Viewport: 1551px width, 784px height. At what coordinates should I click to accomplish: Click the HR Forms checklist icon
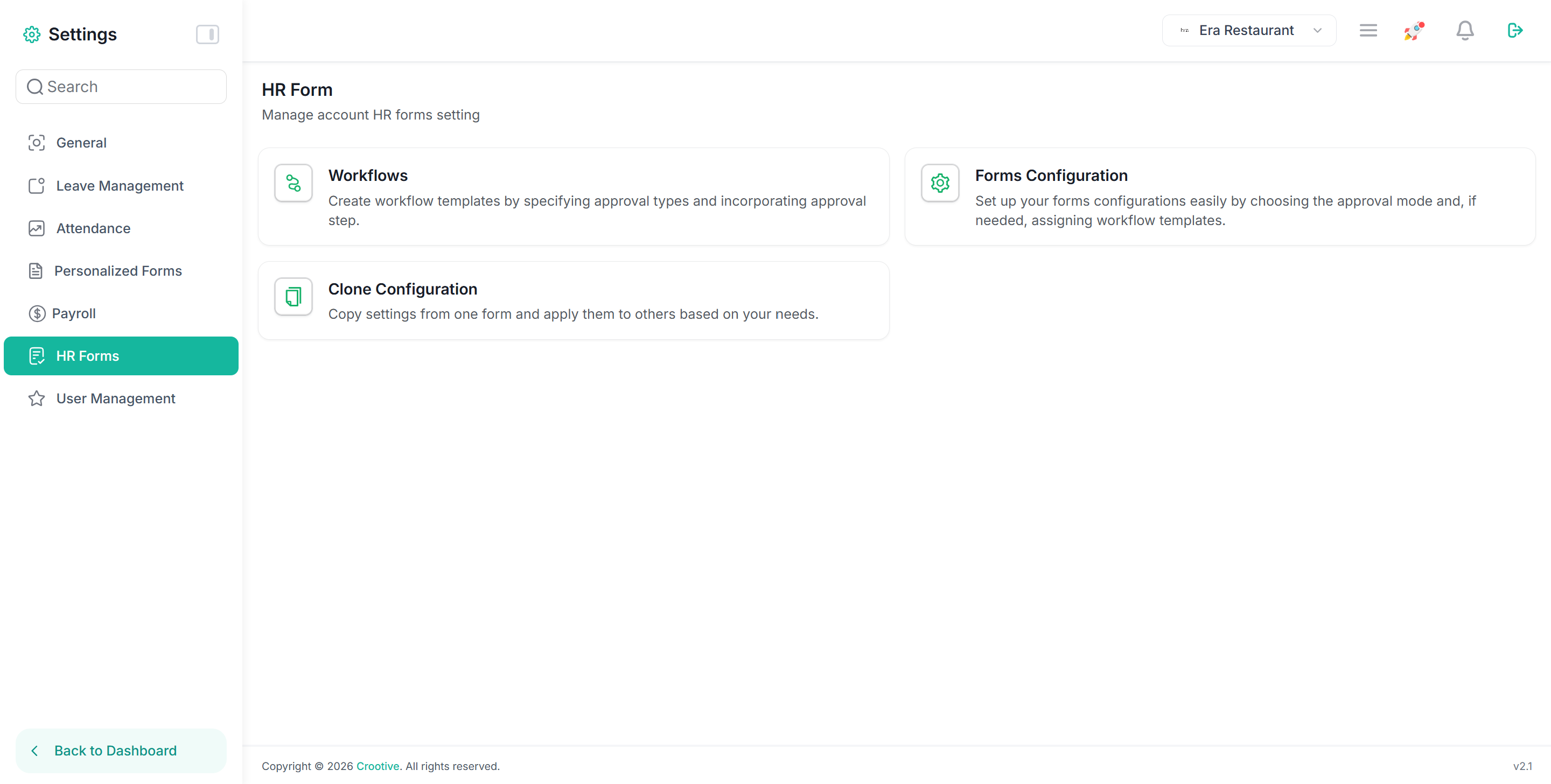(x=37, y=356)
